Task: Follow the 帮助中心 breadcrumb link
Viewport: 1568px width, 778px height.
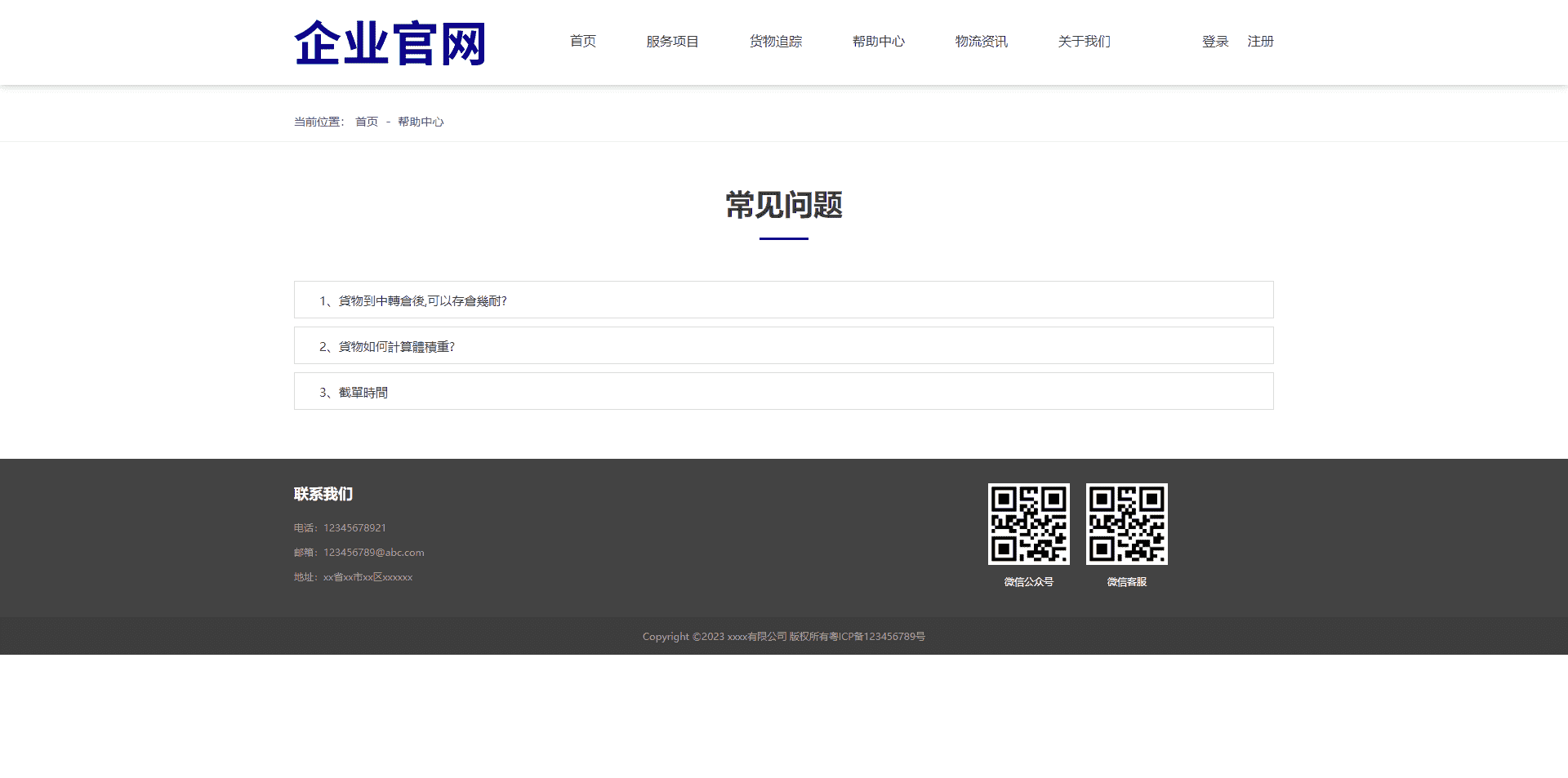Action: [421, 122]
